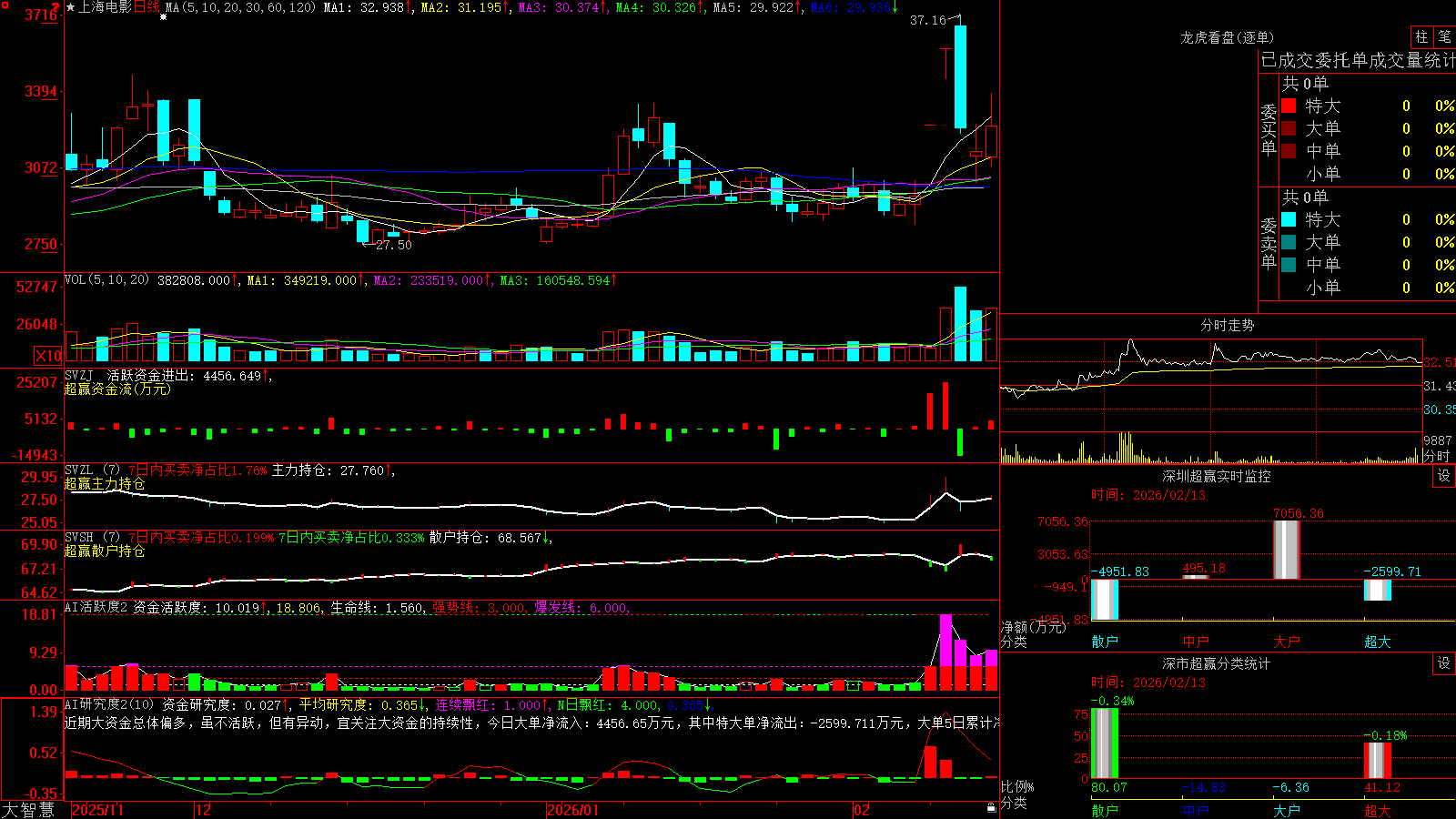Click the 时间: 2026/02/13 label under 实时监控
The image size is (1456, 819).
pyautogui.click(x=1148, y=495)
